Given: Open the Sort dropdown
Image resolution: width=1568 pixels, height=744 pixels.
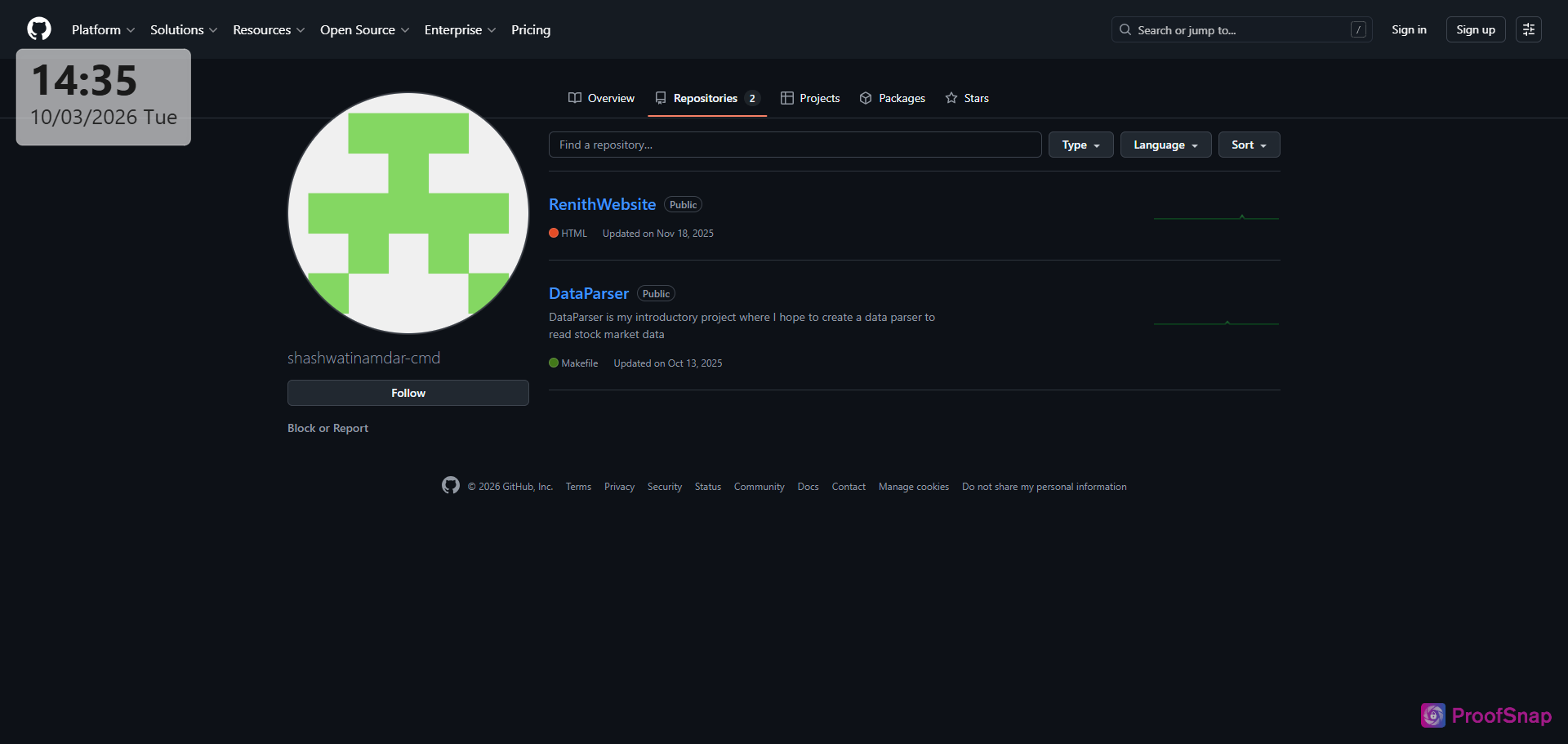Looking at the screenshot, I should (x=1249, y=145).
